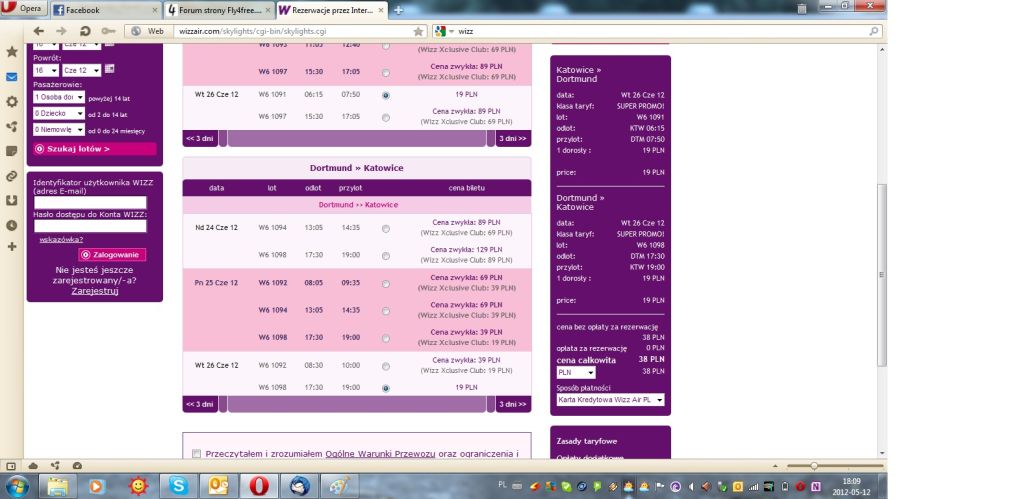Image resolution: width=1024 pixels, height=499 pixels.
Task: Select Nd 24 Cze W6 1098 17:30 radio
Action: 386,256
